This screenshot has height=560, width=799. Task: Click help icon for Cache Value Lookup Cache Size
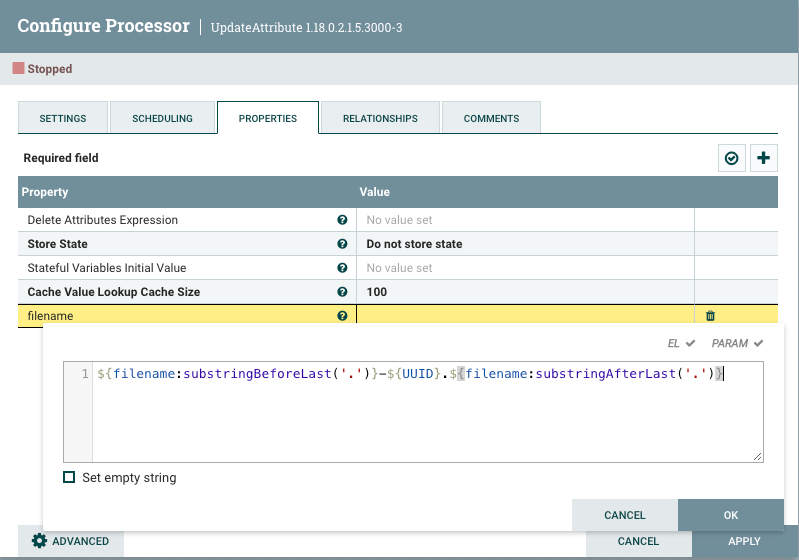click(x=343, y=292)
